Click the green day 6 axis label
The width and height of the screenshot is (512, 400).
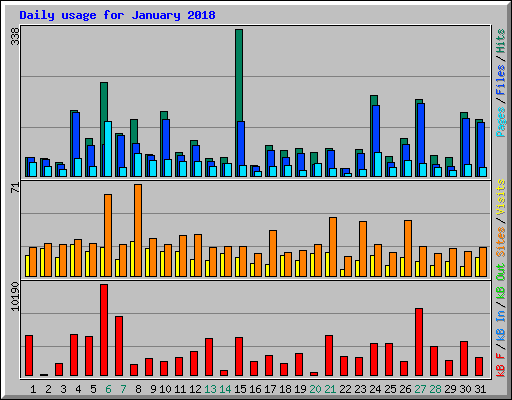(x=108, y=389)
